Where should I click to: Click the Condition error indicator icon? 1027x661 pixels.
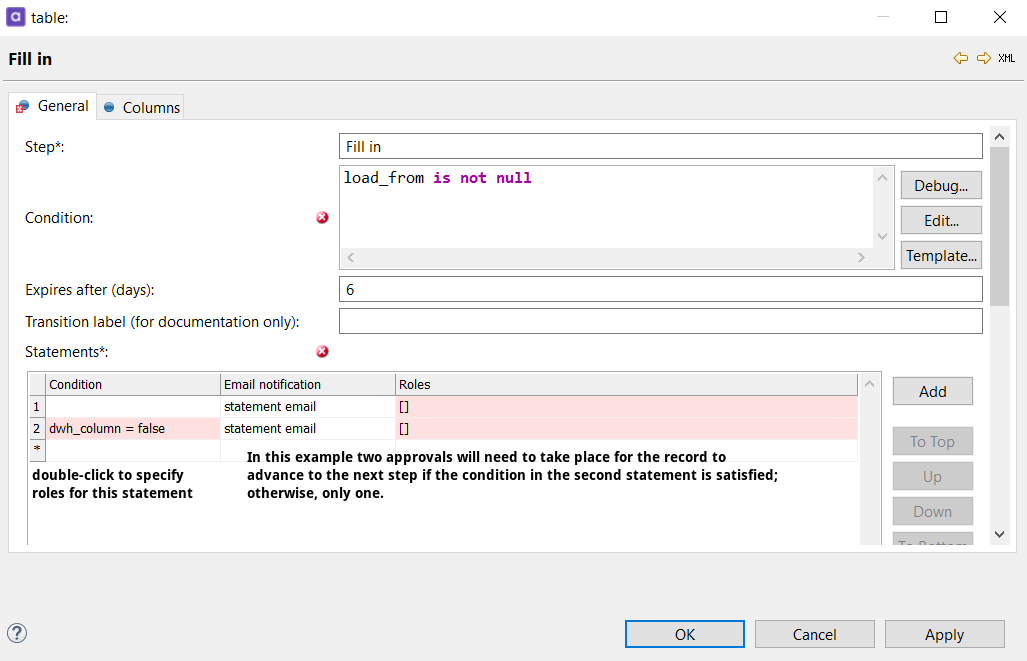[x=322, y=218]
